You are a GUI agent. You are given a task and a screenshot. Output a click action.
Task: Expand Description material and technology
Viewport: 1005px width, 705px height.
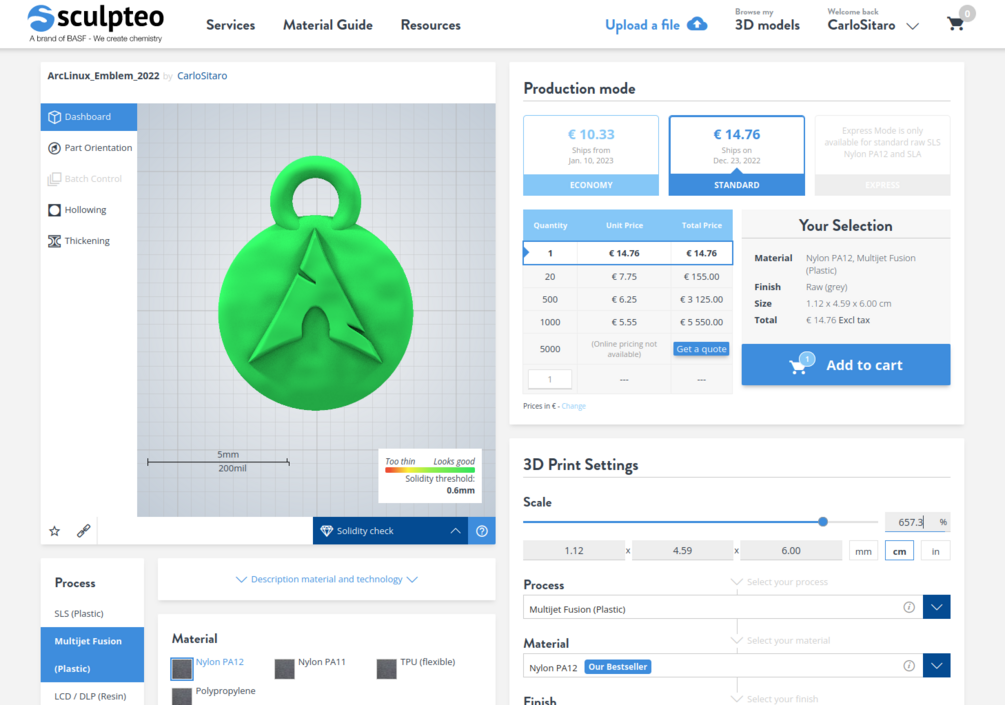tap(327, 579)
